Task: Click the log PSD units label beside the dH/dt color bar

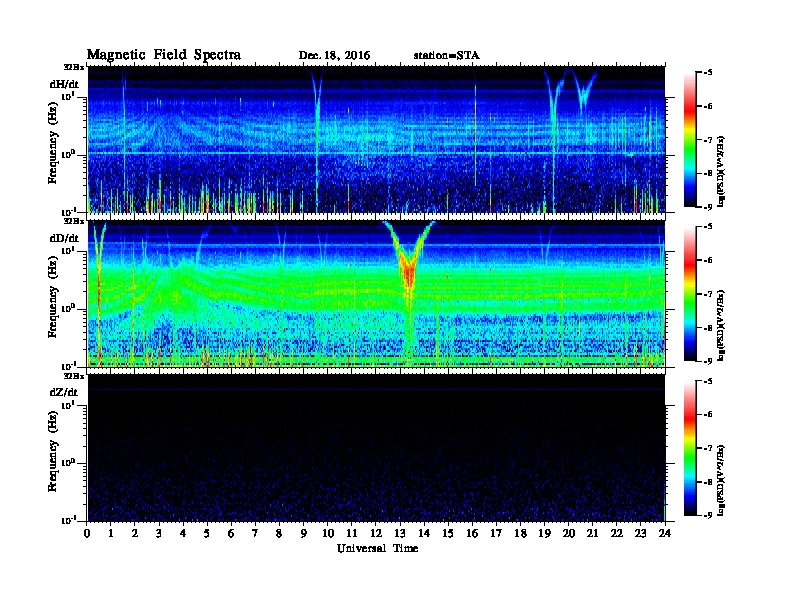Action: click(721, 171)
